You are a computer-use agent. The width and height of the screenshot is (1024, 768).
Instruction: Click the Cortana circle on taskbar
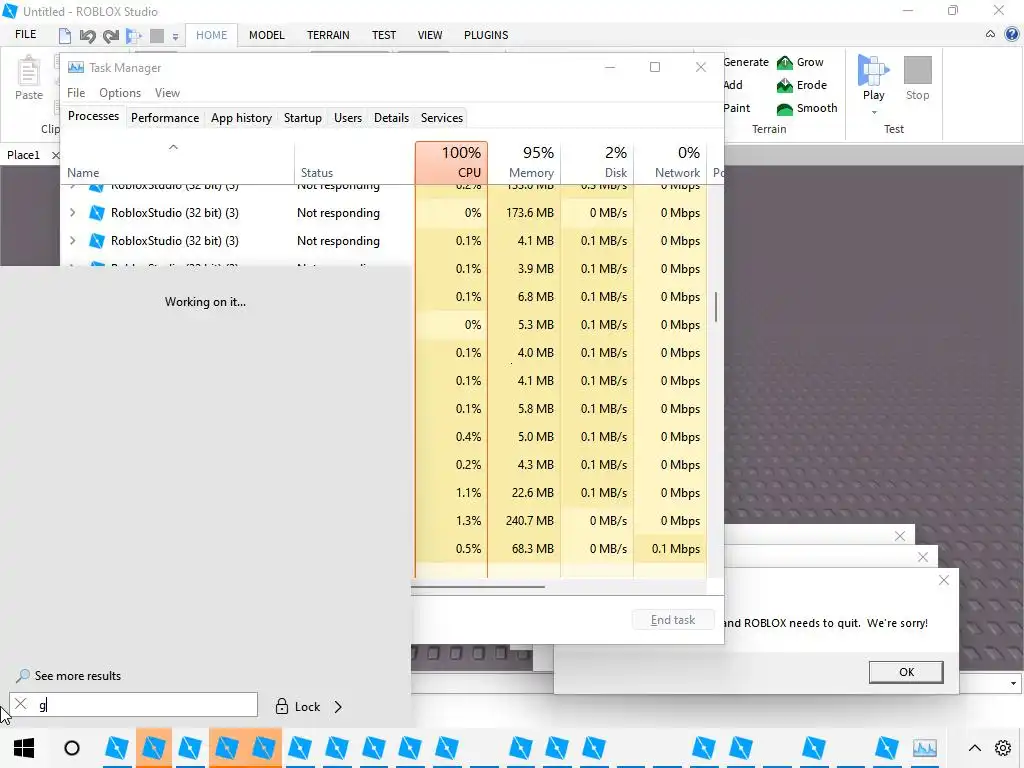point(72,748)
